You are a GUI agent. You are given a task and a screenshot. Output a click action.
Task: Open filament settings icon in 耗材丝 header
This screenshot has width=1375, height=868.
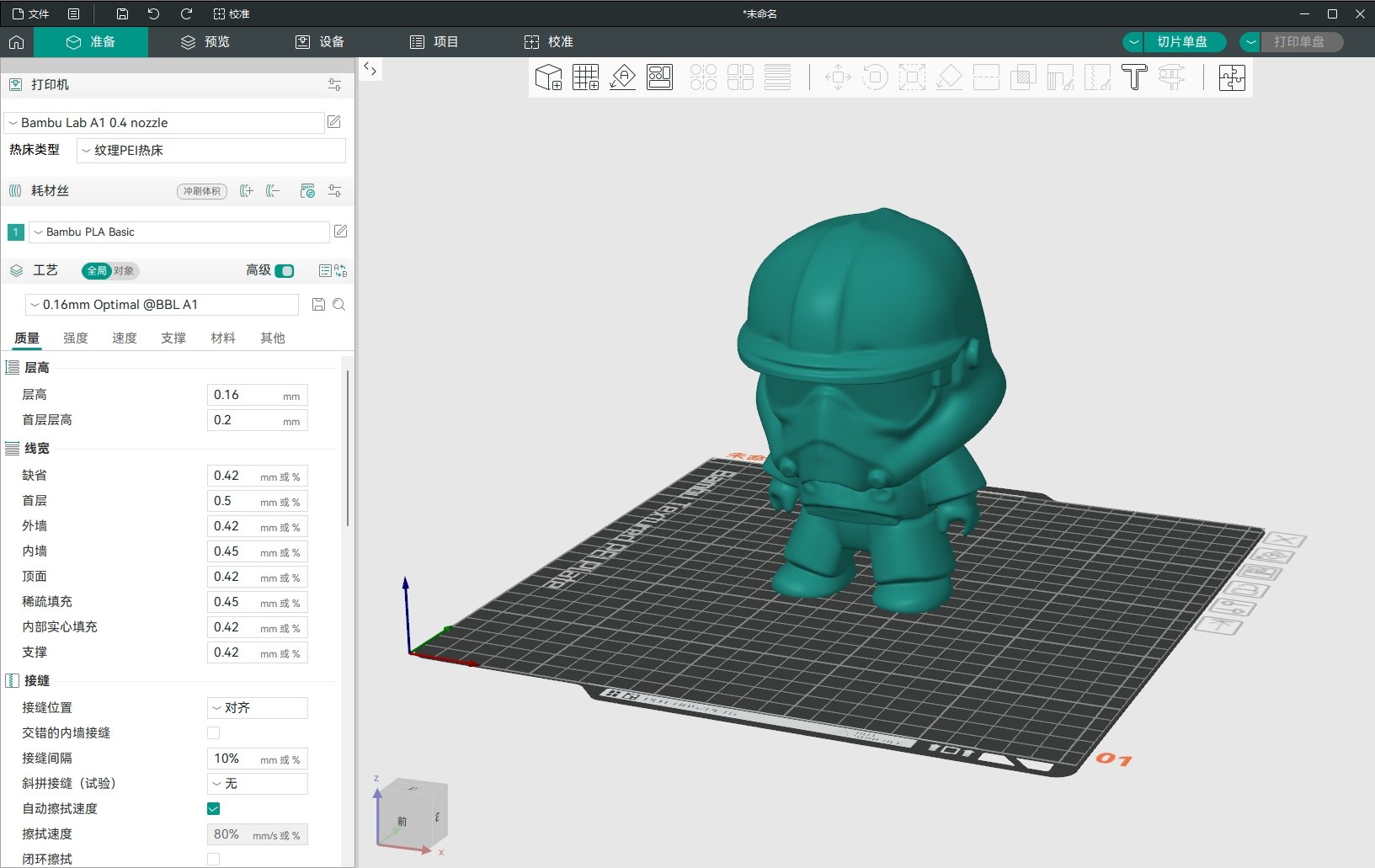tap(335, 191)
